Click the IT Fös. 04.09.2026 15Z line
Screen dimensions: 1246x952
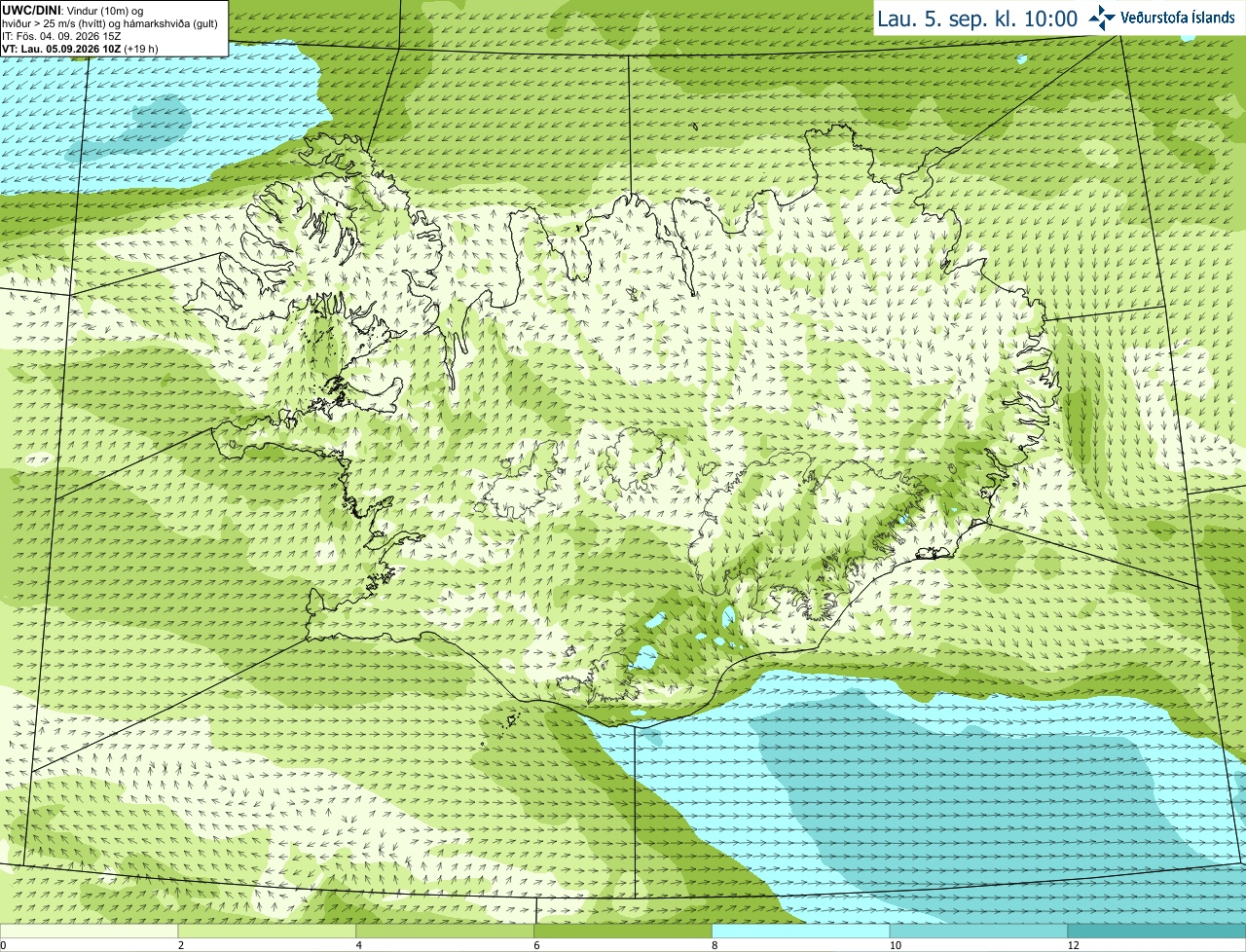(x=62, y=36)
